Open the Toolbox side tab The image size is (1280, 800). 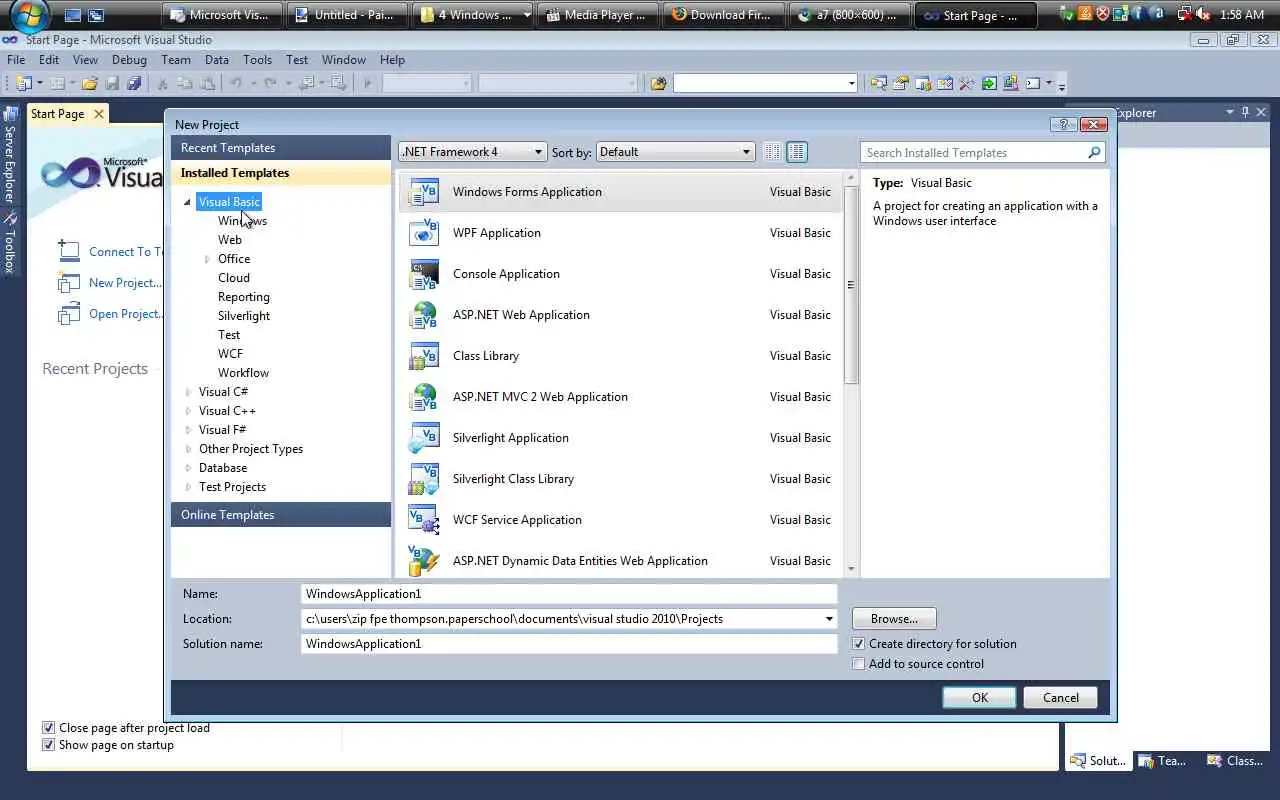(10, 241)
